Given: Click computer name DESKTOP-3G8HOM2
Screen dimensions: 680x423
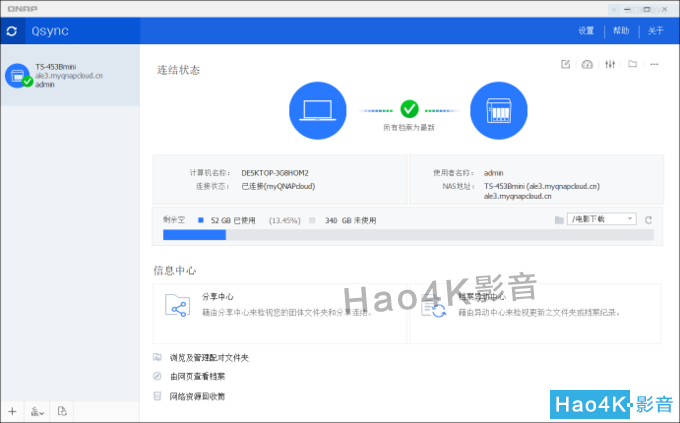Looking at the screenshot, I should [275, 173].
